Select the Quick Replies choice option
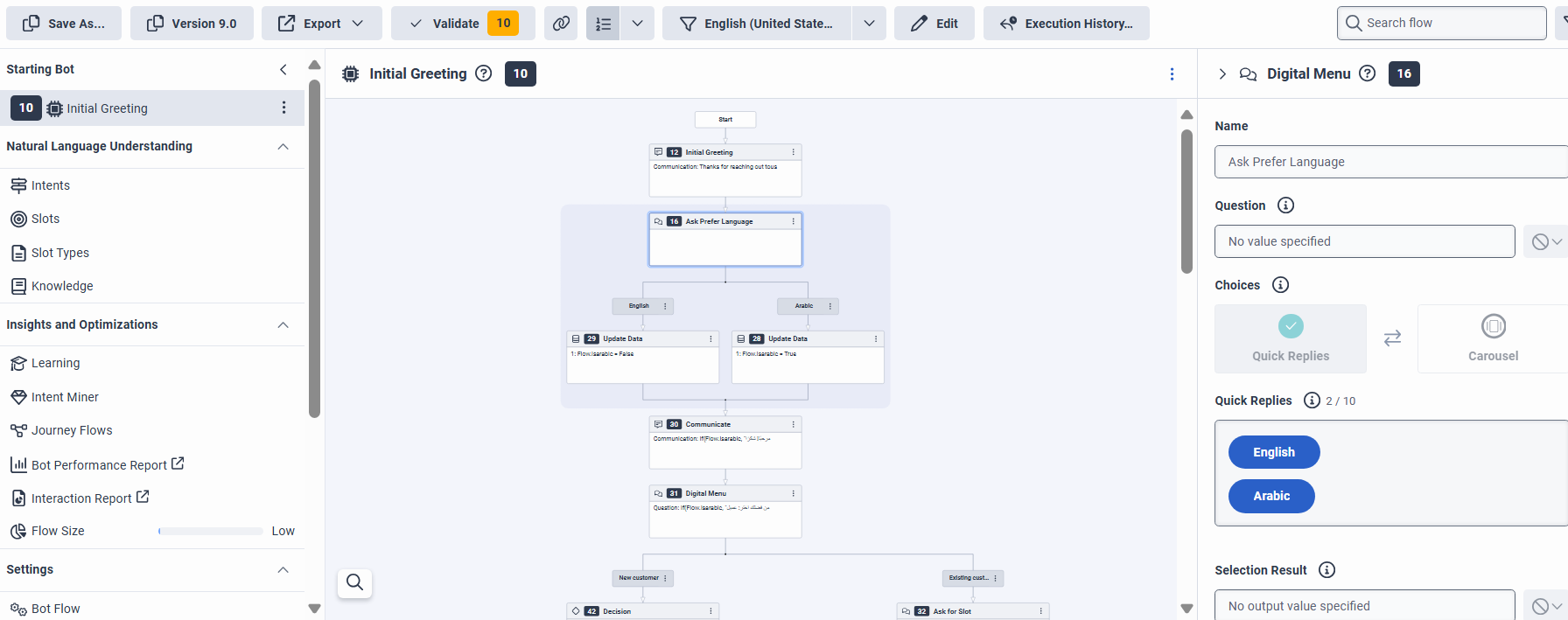Image resolution: width=1568 pixels, height=620 pixels. [1291, 338]
